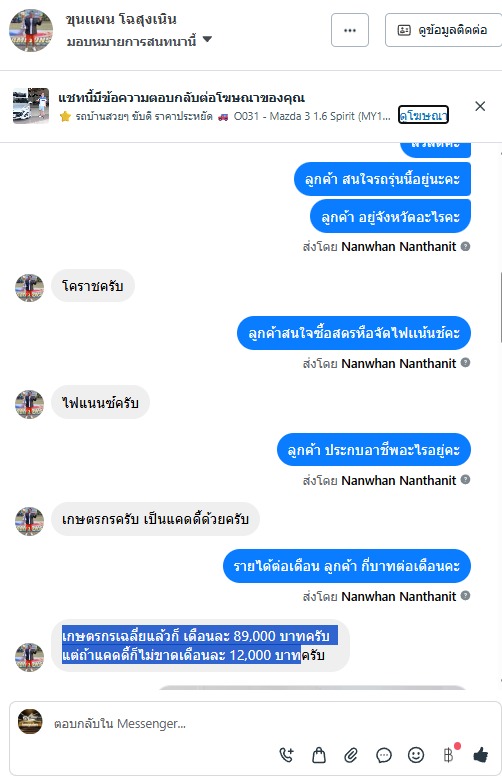Viewport: 502px width, 780px height.
Task: Open the shopping bag icon
Action: pos(318,755)
